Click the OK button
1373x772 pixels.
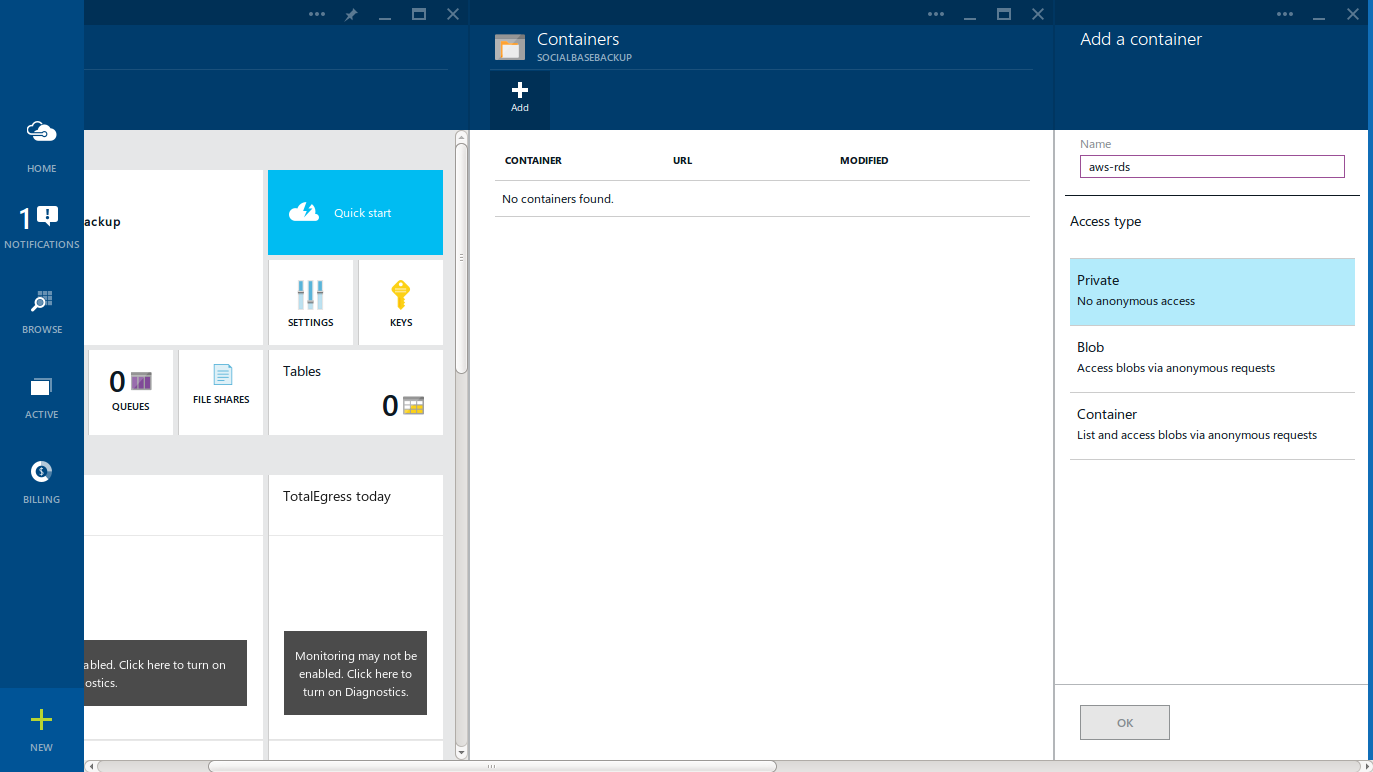1125,723
